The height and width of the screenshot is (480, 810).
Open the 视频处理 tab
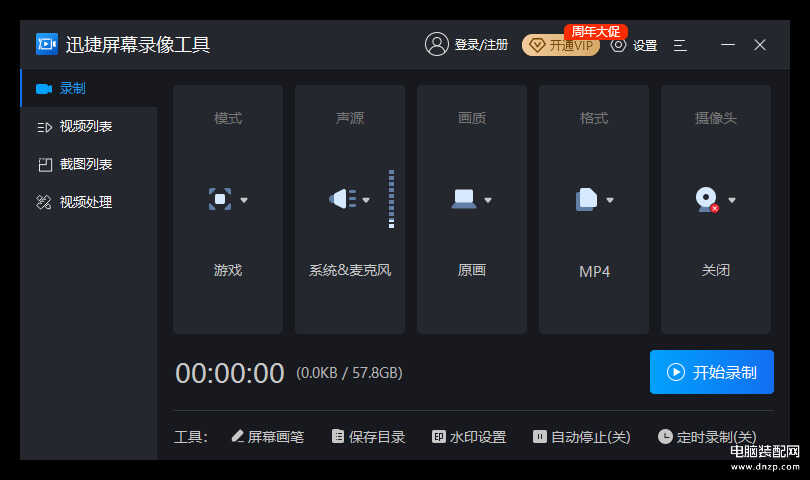point(89,202)
